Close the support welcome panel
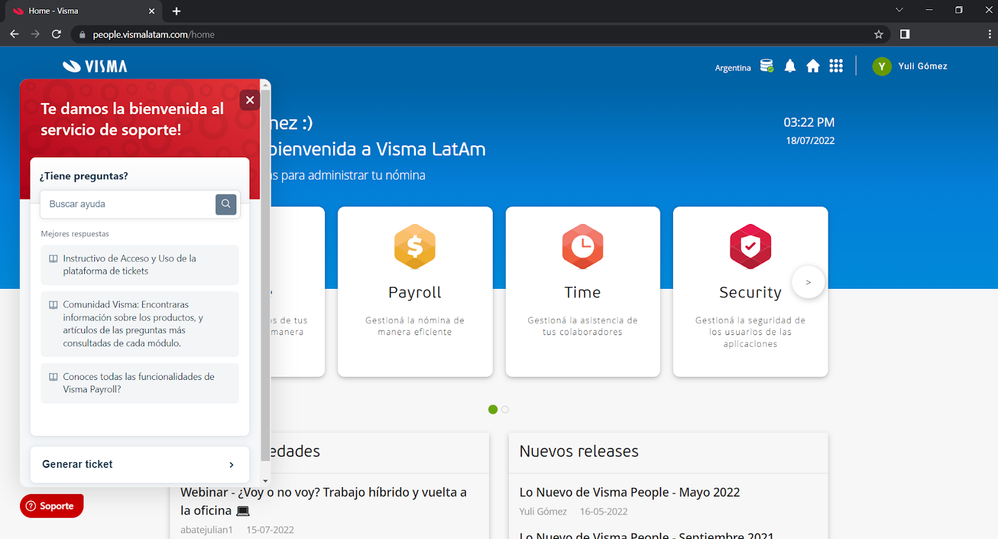 [250, 100]
